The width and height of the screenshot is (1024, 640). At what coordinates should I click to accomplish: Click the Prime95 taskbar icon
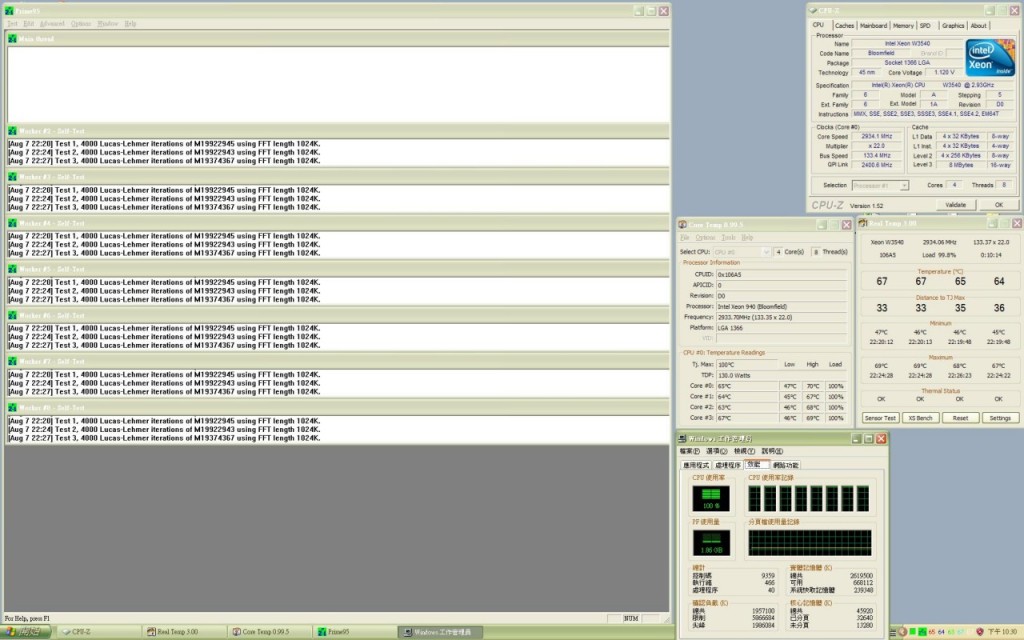click(322, 632)
